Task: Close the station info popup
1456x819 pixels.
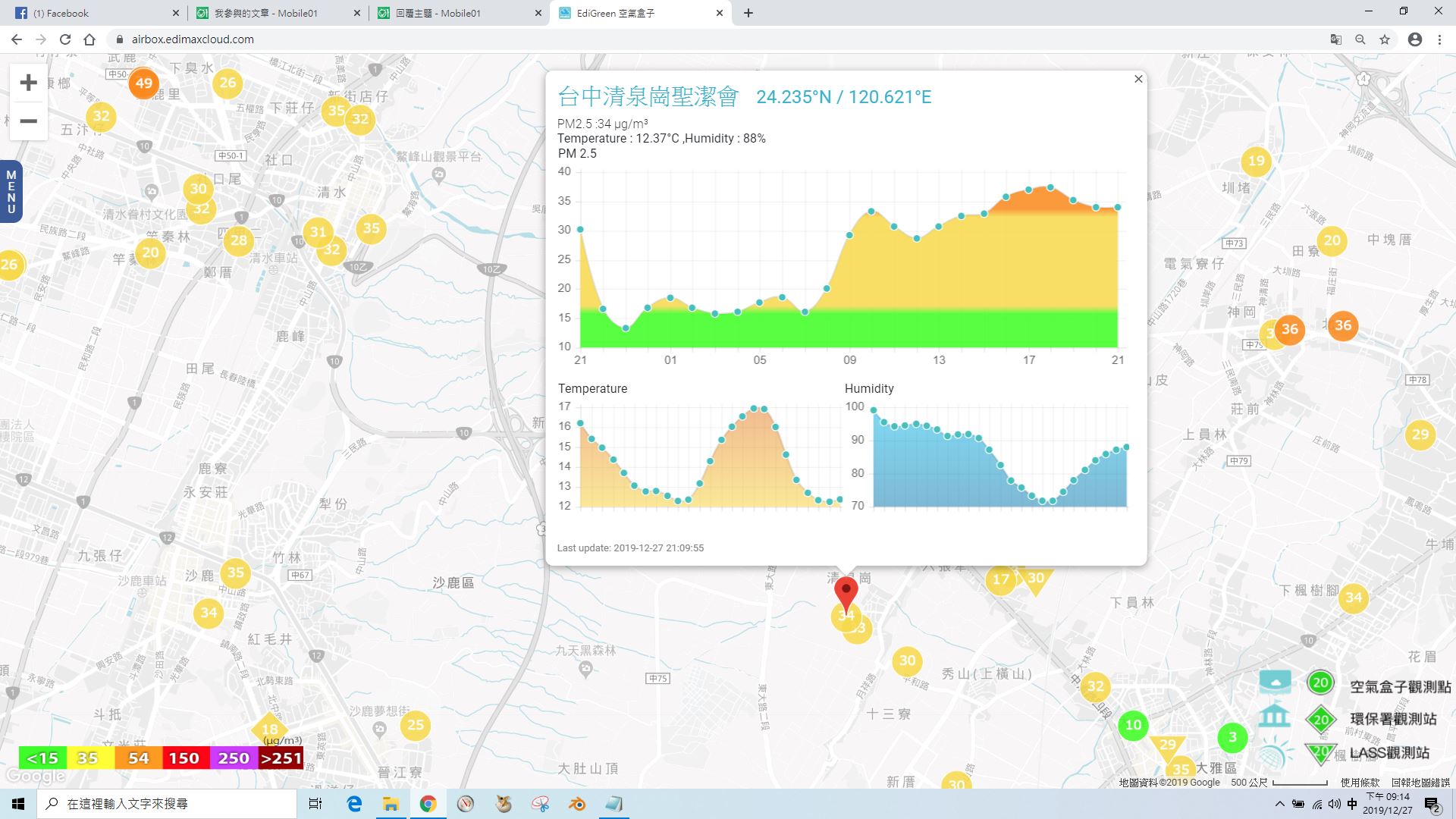Action: pos(1138,79)
